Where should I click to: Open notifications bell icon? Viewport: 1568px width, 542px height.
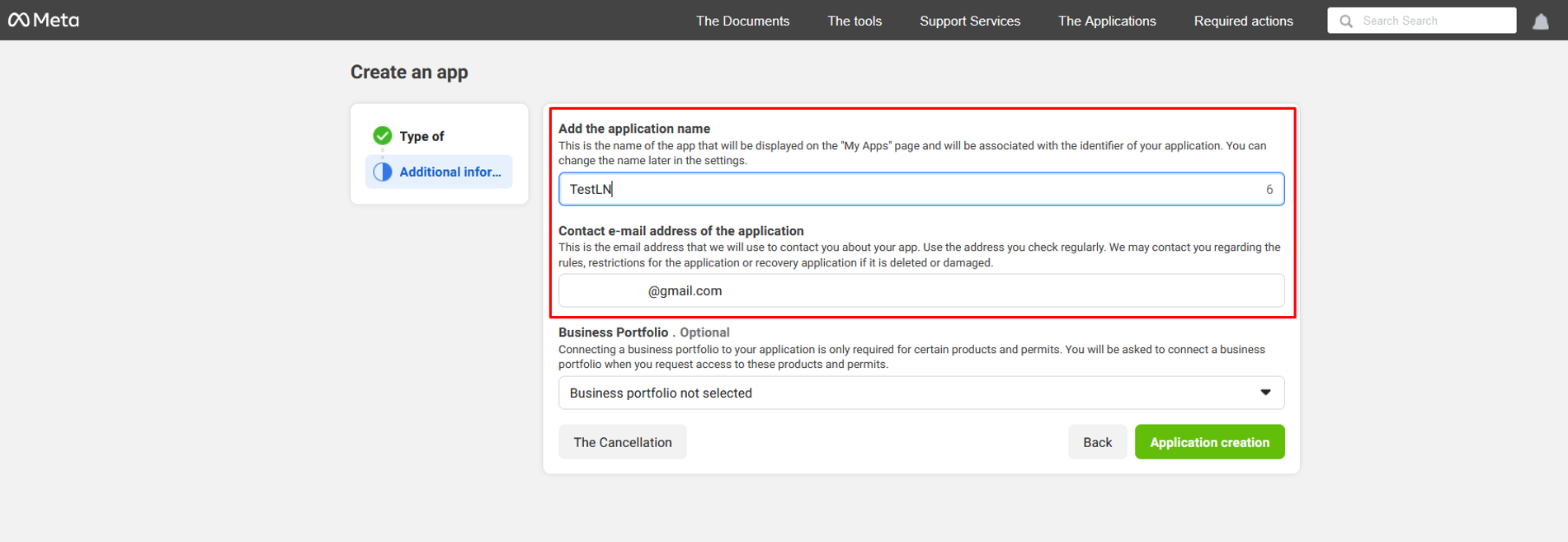coord(1540,21)
